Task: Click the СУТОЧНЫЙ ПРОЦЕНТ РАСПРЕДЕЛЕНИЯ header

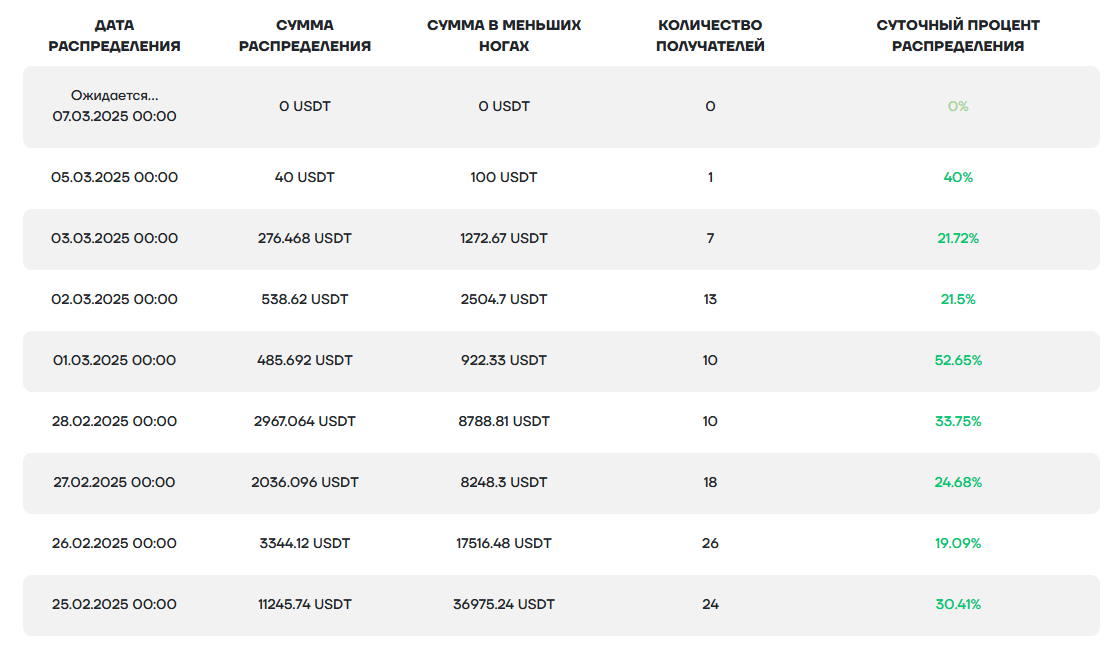Action: (x=958, y=35)
